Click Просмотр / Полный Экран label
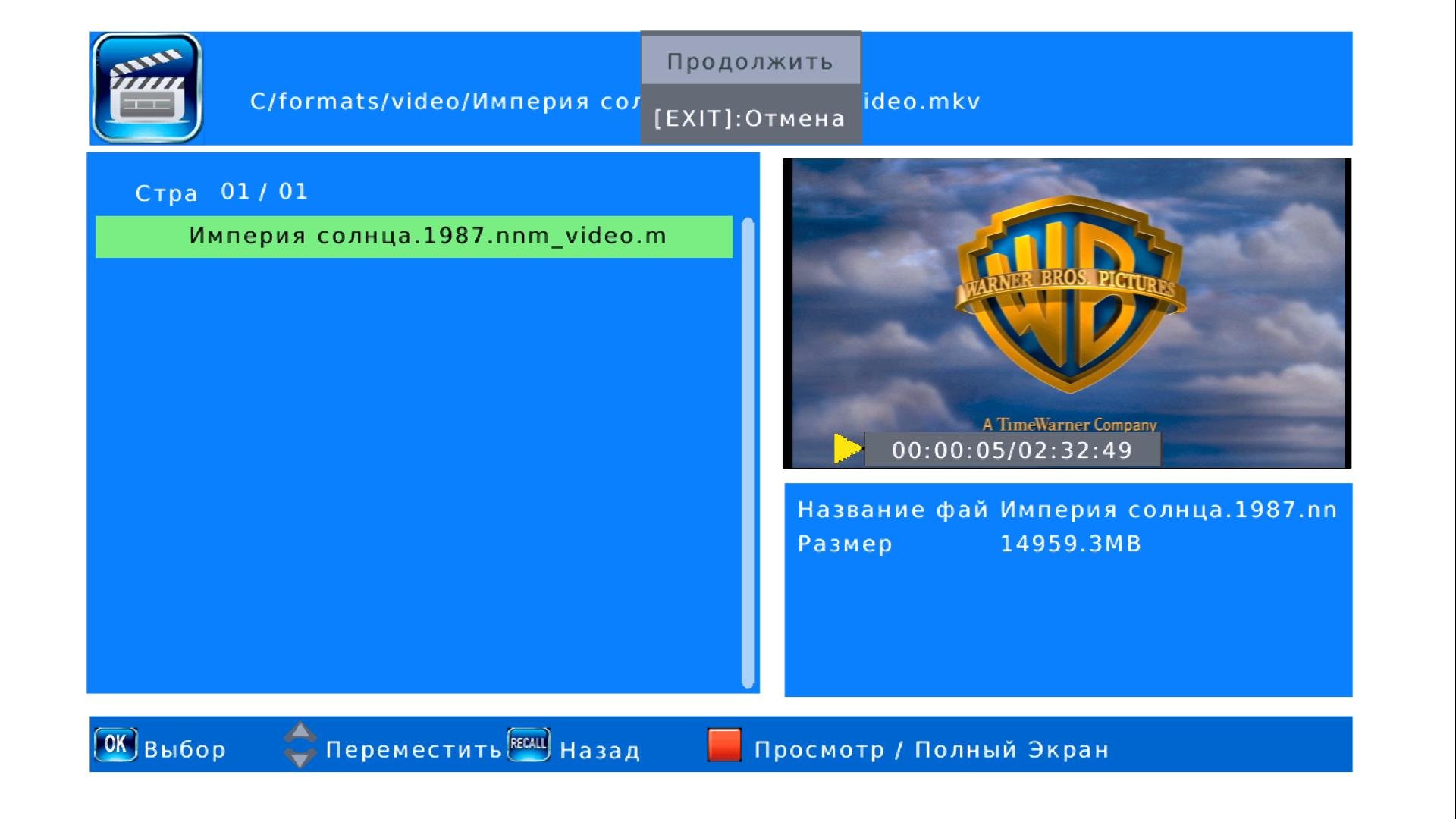Viewport: 1456px width, 819px height. [931, 749]
